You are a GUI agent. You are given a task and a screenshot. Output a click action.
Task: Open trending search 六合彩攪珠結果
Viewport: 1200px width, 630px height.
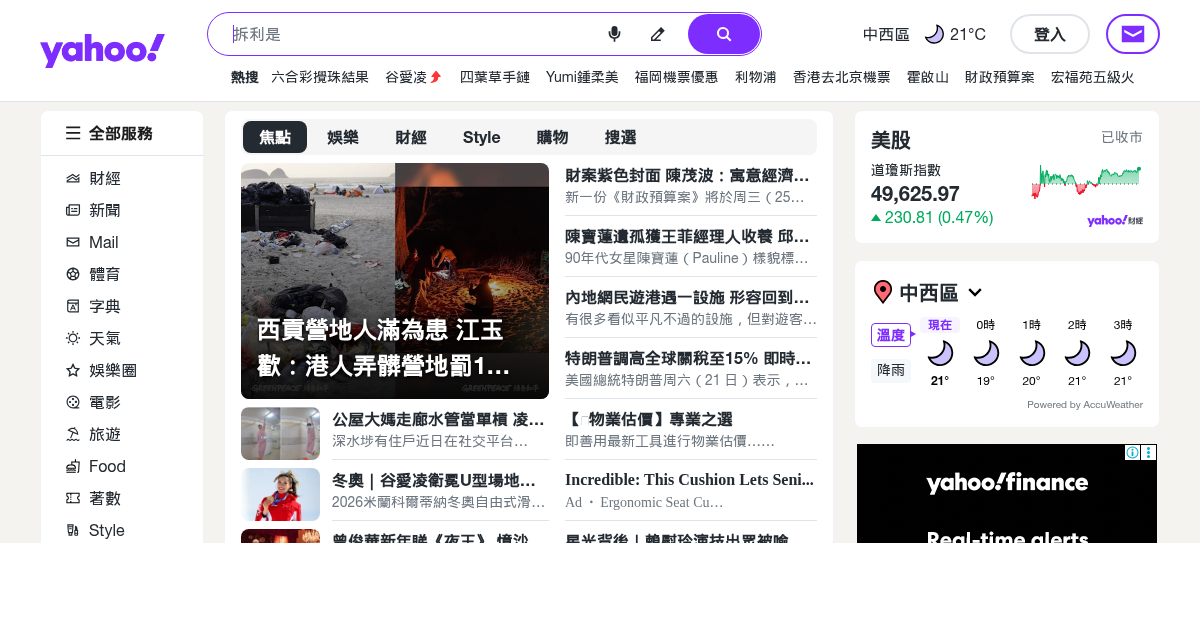(x=320, y=77)
